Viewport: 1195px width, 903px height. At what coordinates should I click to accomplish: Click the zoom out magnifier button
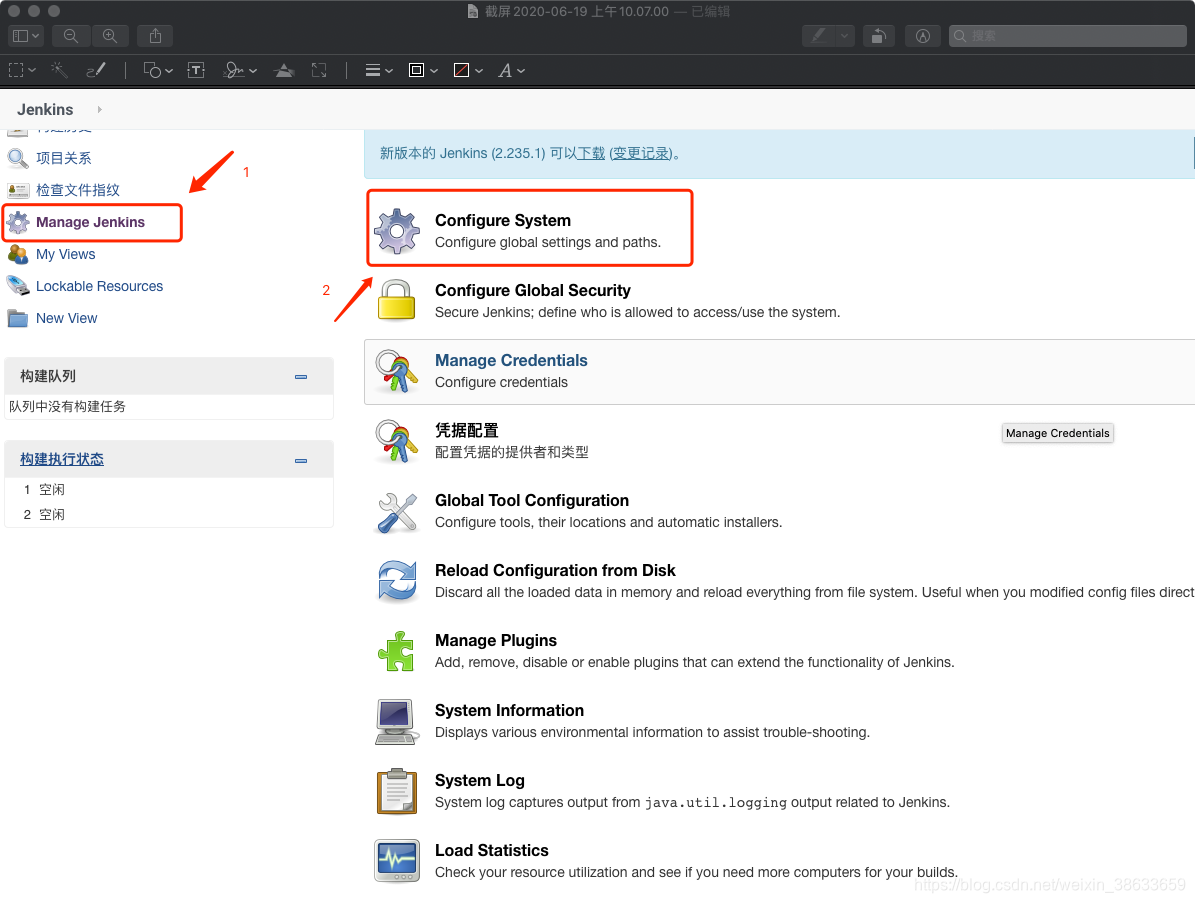pyautogui.click(x=71, y=36)
